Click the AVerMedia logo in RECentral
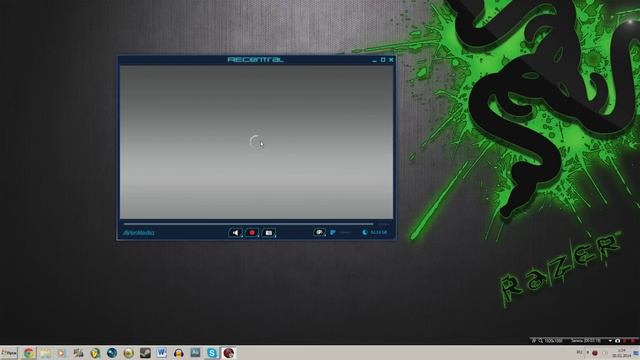This screenshot has height=360, width=640. (x=139, y=233)
